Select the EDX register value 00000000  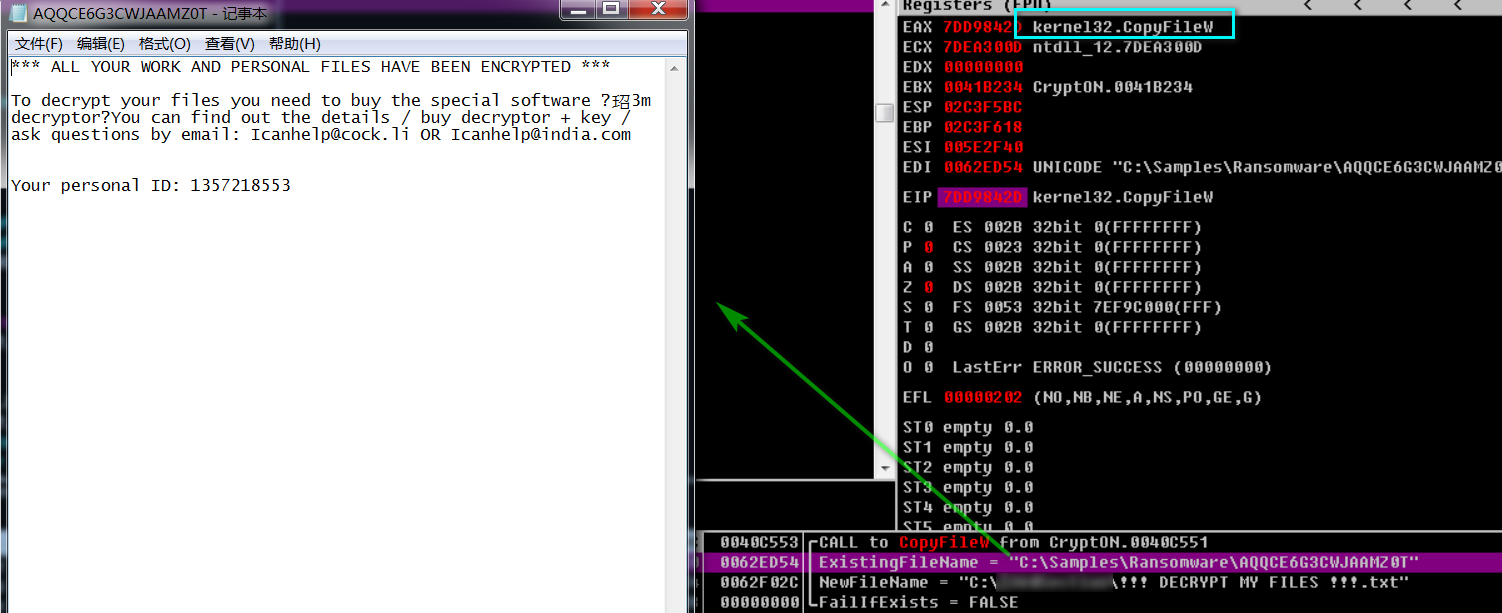point(983,67)
